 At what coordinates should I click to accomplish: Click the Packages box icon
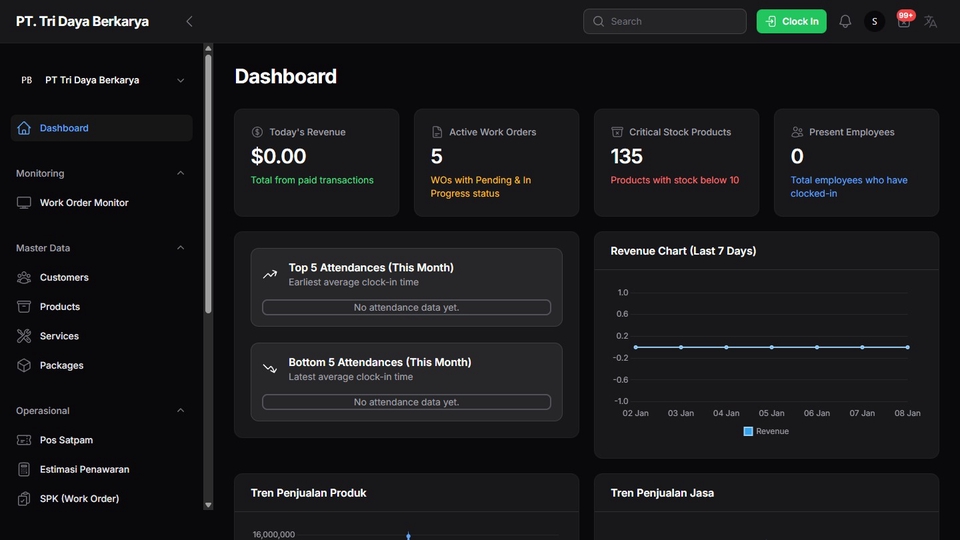24,366
